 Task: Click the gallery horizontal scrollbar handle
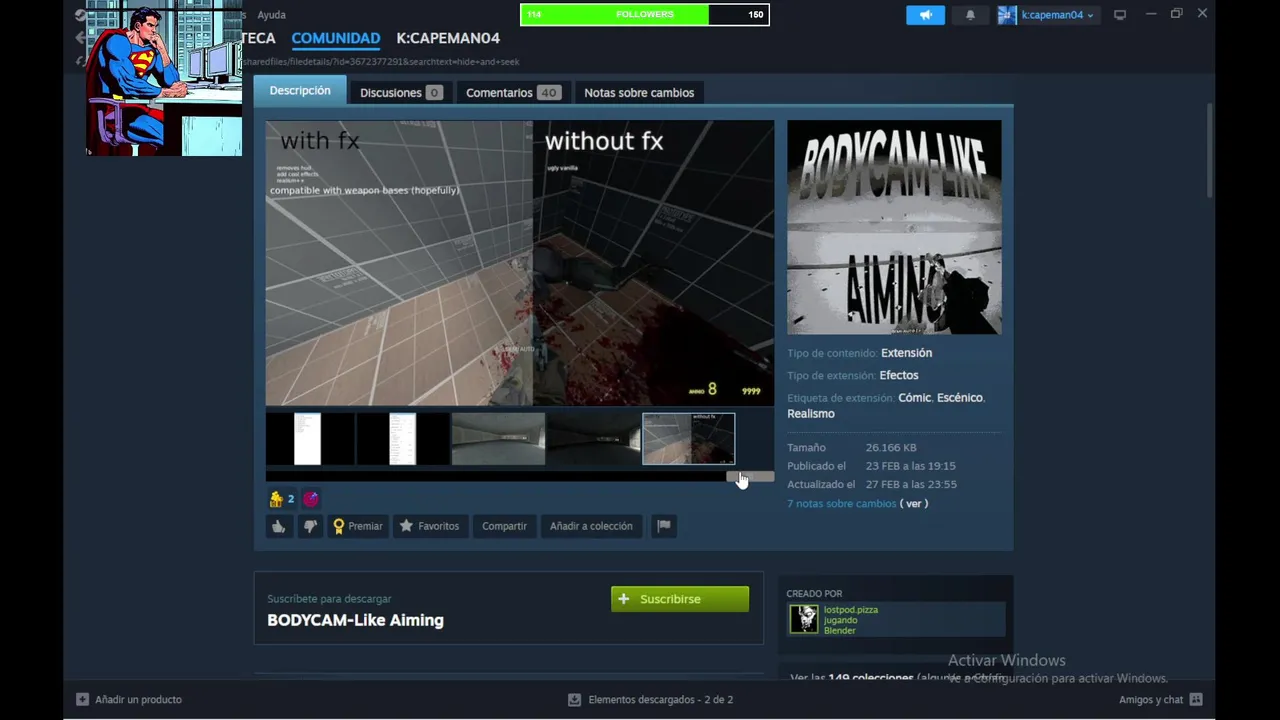click(750, 477)
